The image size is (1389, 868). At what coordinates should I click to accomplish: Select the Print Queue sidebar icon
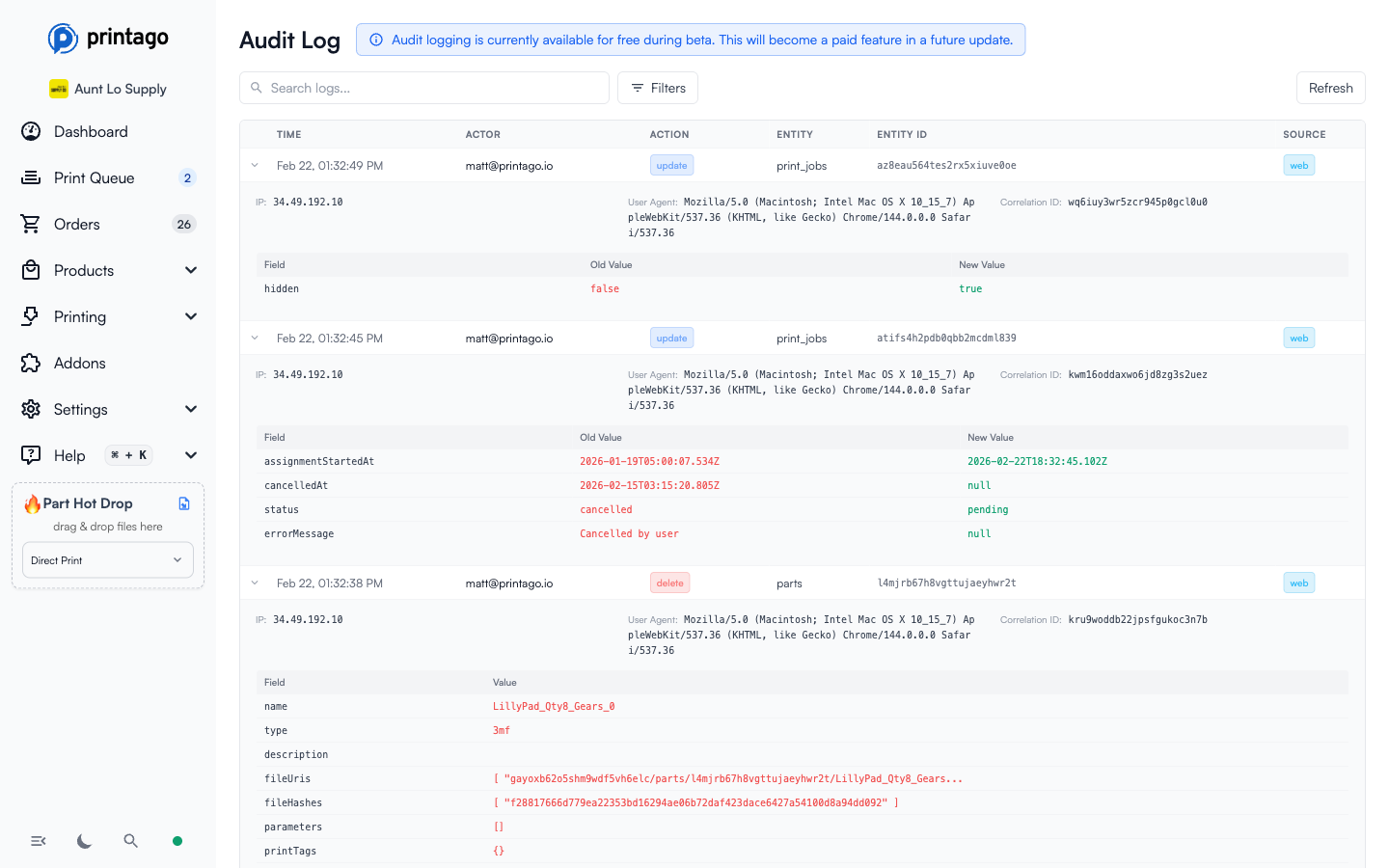[30, 177]
